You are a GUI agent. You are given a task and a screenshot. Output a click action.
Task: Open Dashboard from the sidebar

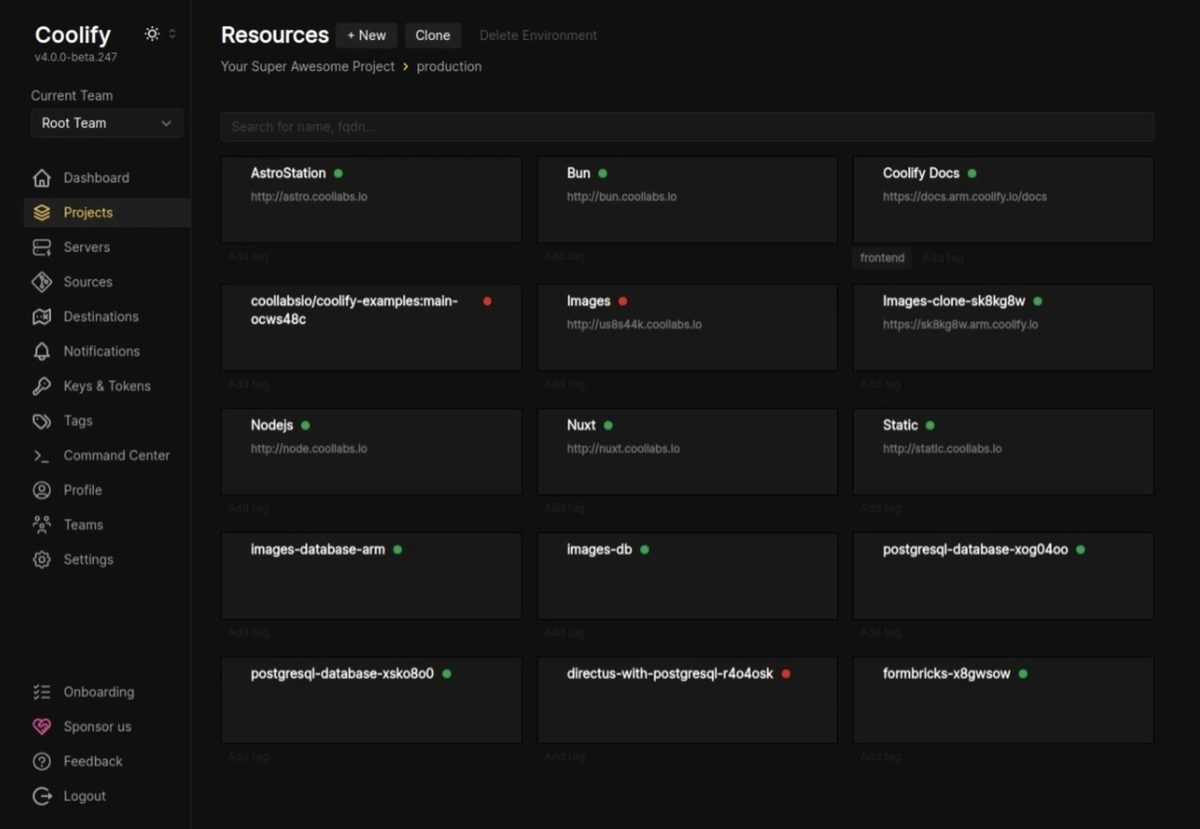tap(107, 178)
